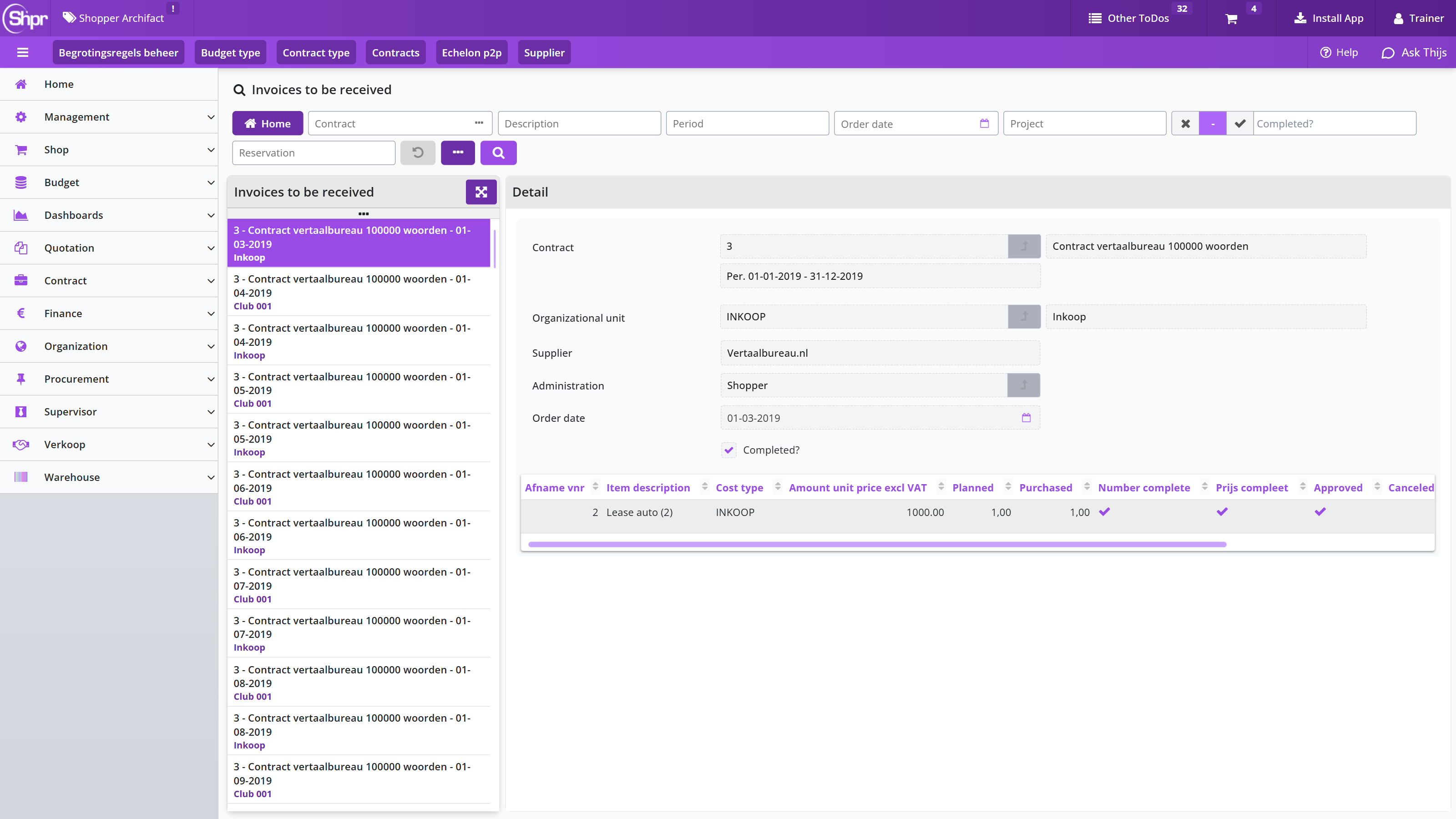Click the Shopper Archifact tag icon
Viewport: 1456px width, 819px height.
tap(69, 18)
